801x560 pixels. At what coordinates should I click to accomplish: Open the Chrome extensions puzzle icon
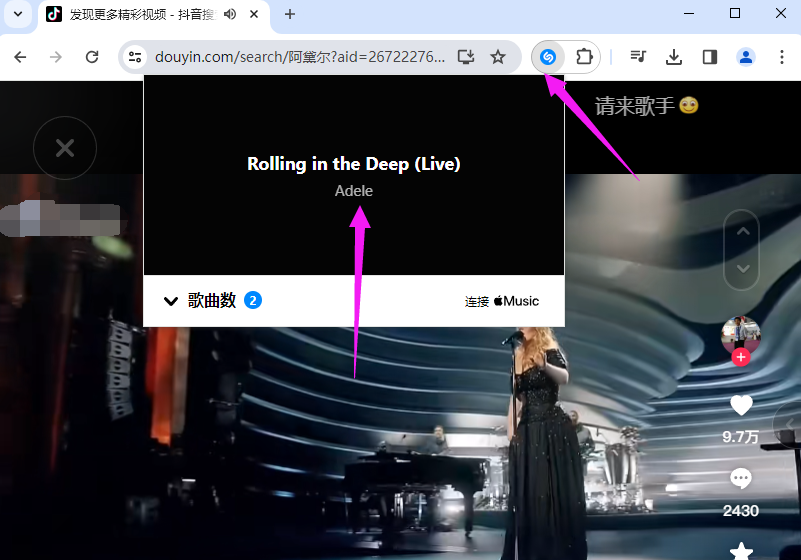click(583, 57)
